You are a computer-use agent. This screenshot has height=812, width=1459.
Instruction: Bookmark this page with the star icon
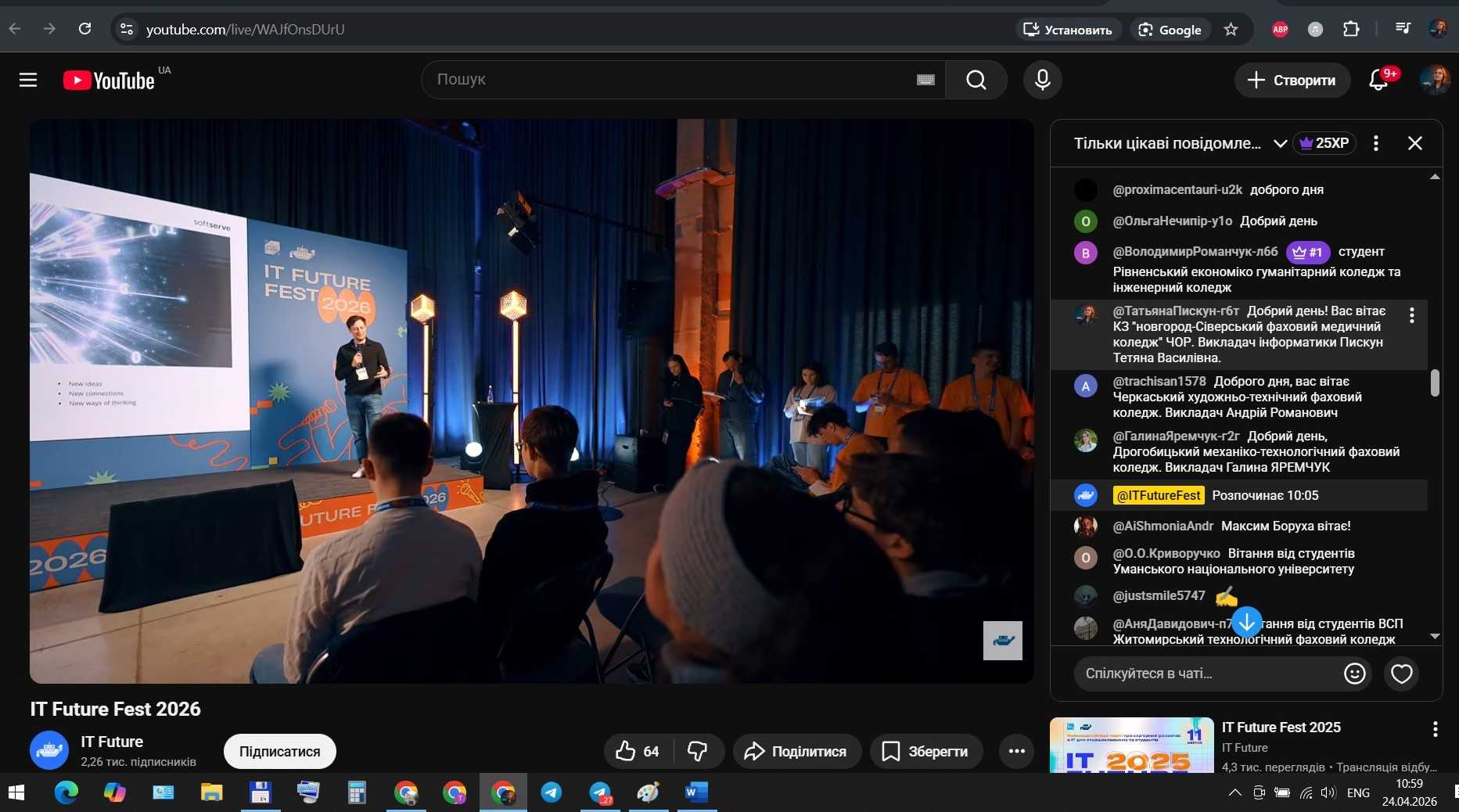click(1231, 30)
